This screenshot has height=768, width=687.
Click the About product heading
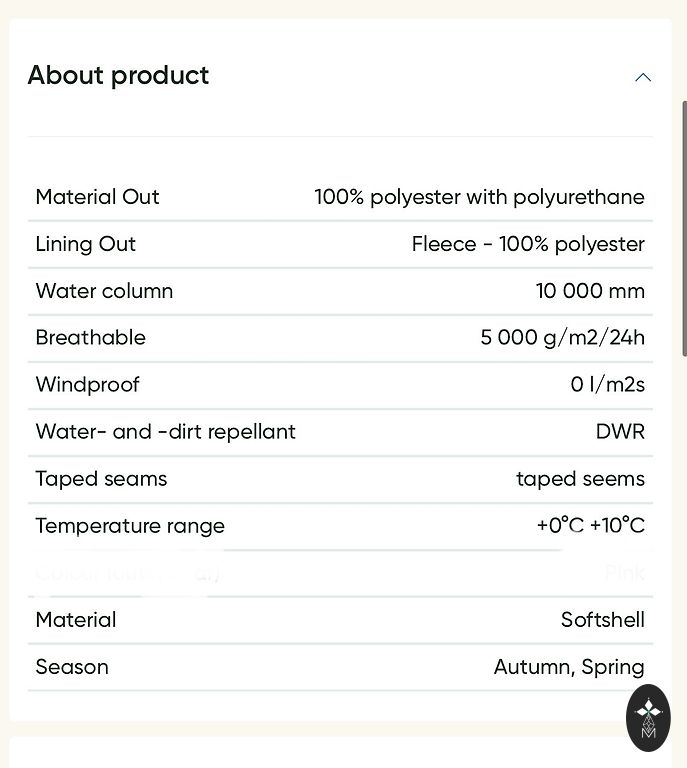pos(118,76)
